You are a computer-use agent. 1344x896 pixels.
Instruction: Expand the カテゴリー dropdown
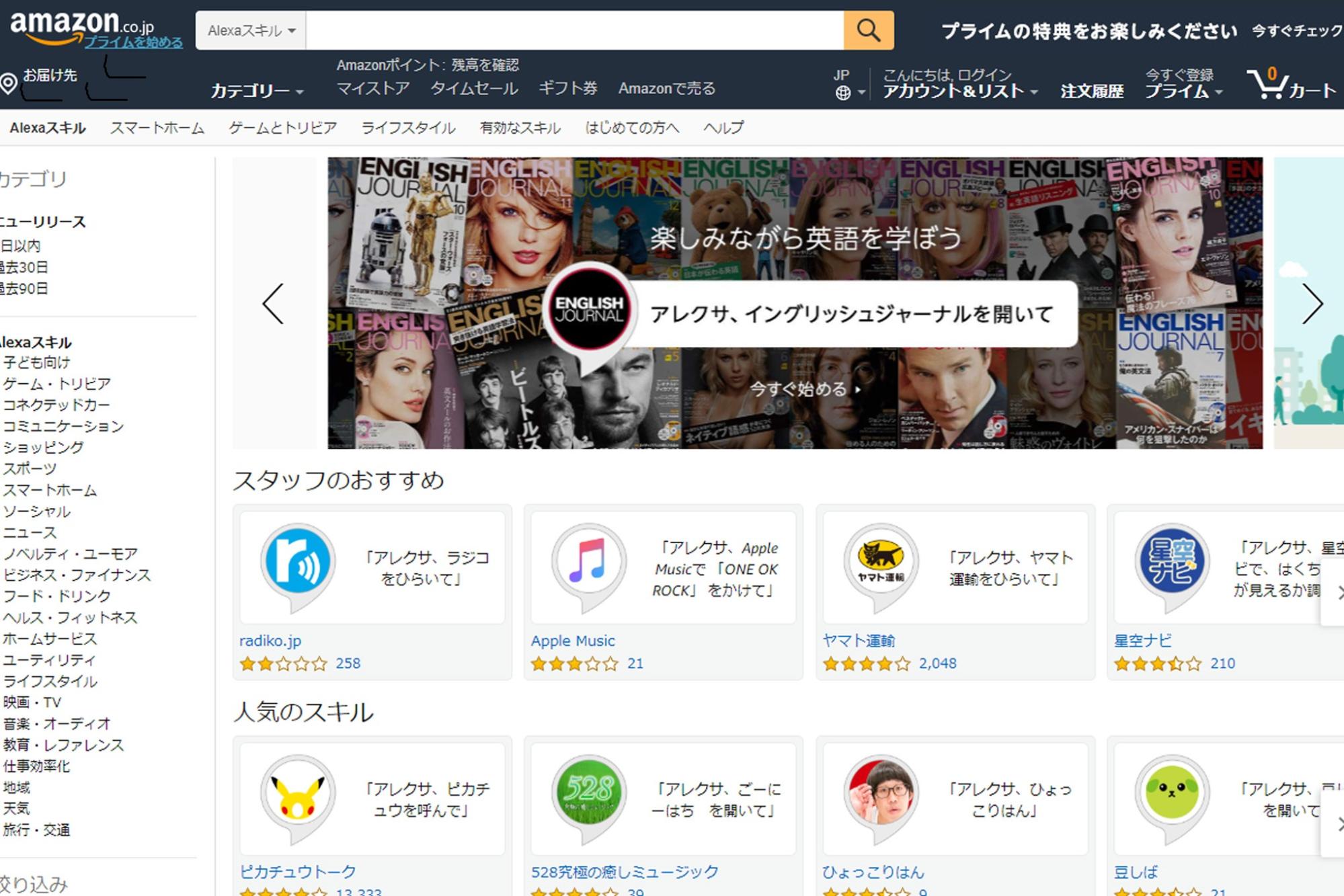tap(258, 91)
